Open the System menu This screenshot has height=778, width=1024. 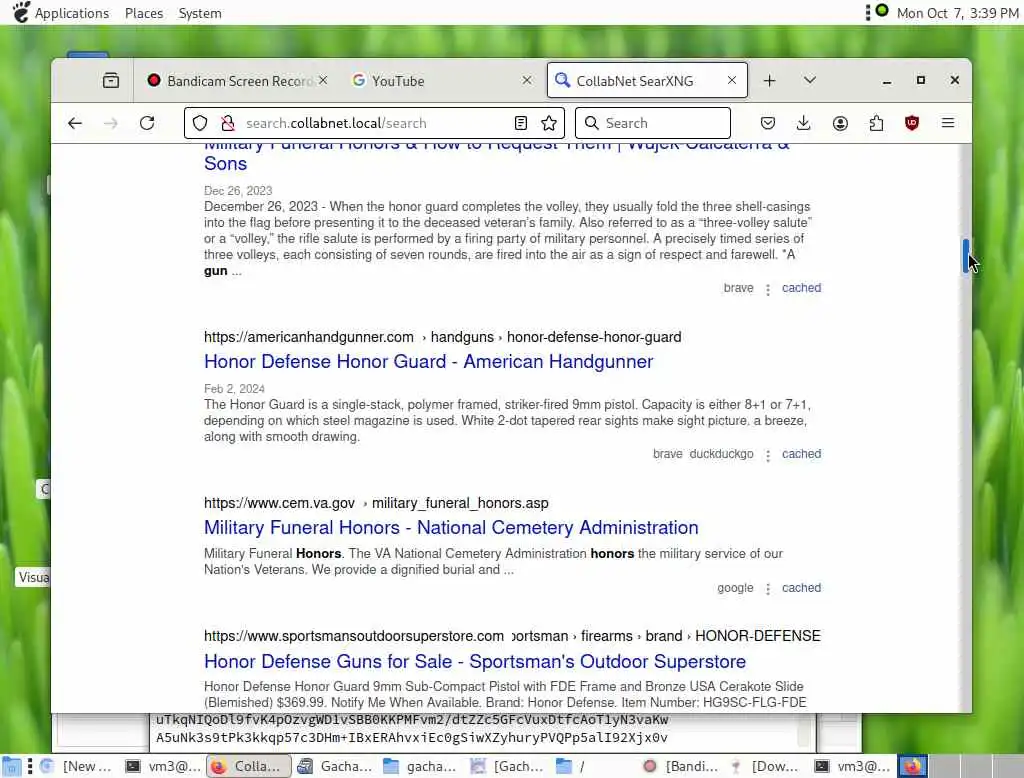click(200, 13)
